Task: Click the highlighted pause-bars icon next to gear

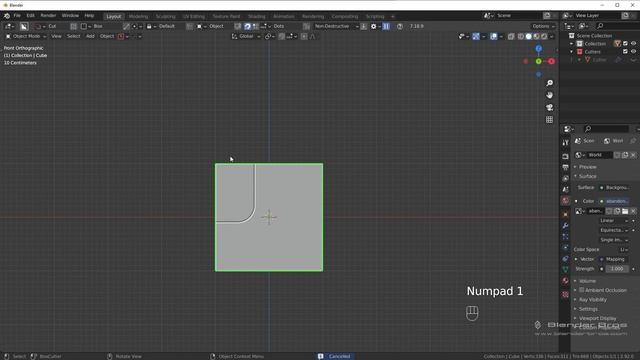Action: [x=386, y=26]
